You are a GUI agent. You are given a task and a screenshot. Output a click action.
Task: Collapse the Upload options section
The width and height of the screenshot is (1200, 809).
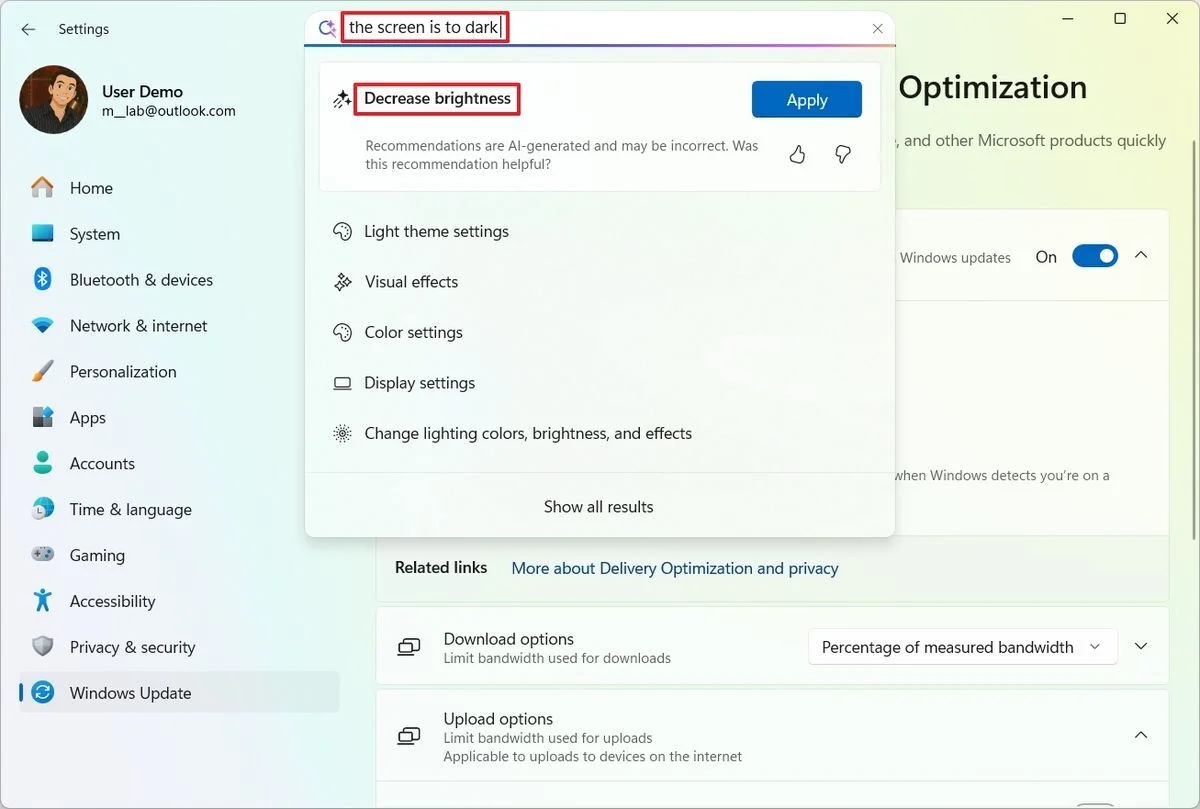pyautogui.click(x=1141, y=735)
